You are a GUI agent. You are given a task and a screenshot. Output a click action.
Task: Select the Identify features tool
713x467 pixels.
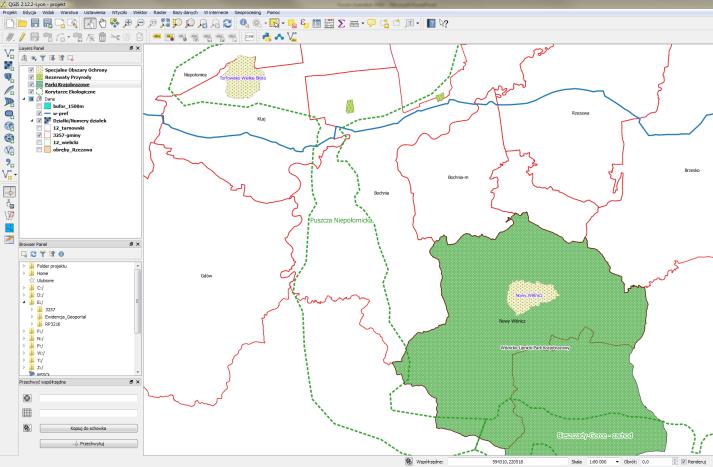coord(245,23)
